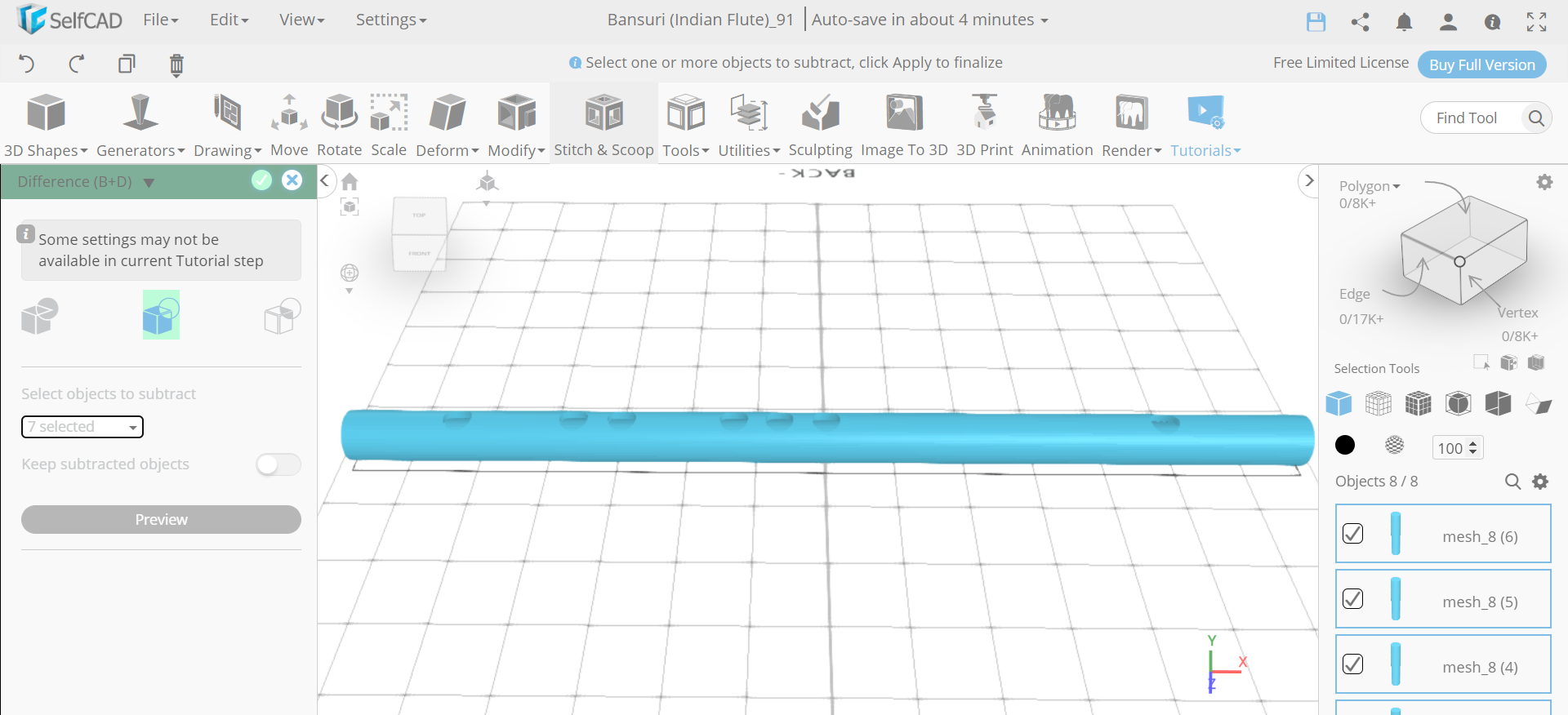
Task: Open the user account icon
Action: [1448, 22]
